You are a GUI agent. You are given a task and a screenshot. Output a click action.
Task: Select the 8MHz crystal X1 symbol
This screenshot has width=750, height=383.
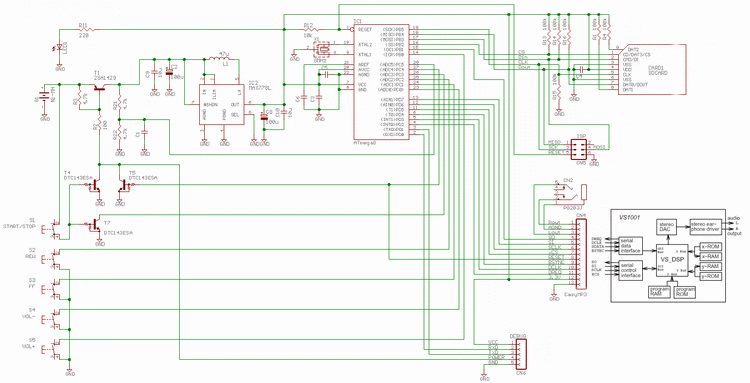[x=321, y=50]
